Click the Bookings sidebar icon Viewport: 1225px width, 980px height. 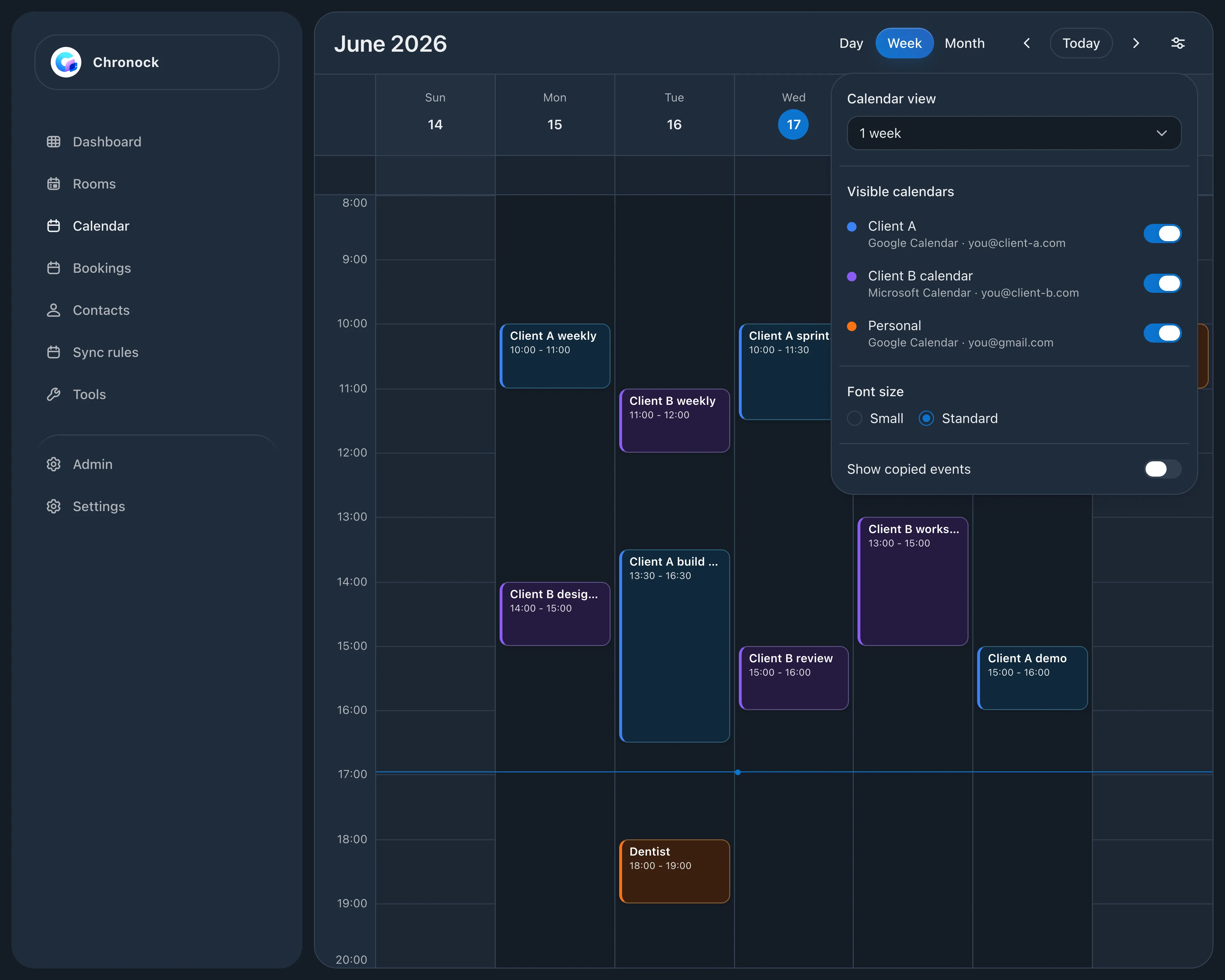pyautogui.click(x=53, y=268)
